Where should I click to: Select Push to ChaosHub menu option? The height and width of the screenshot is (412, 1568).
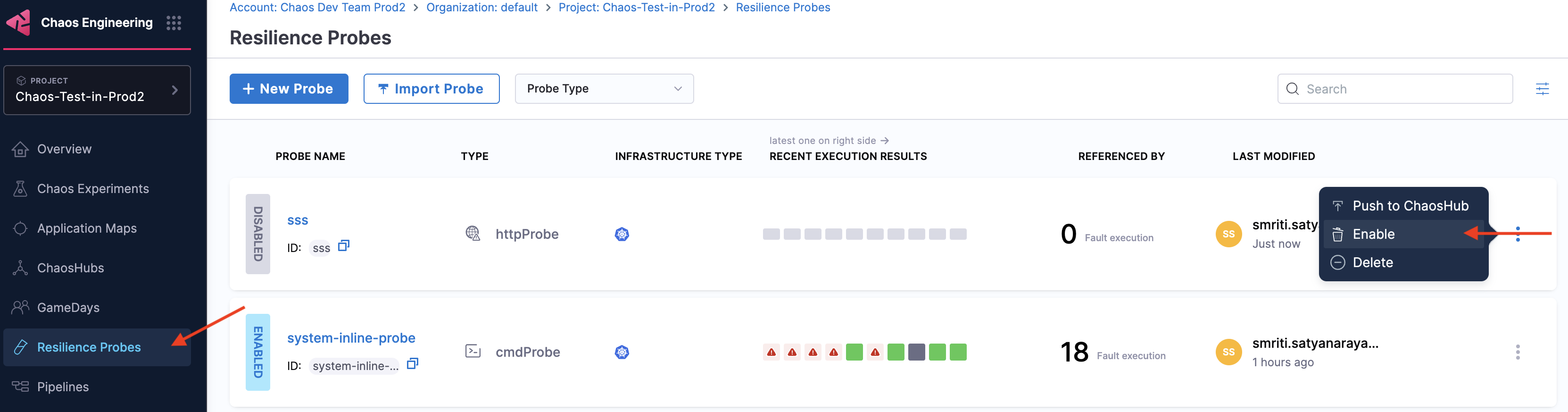click(x=1410, y=206)
